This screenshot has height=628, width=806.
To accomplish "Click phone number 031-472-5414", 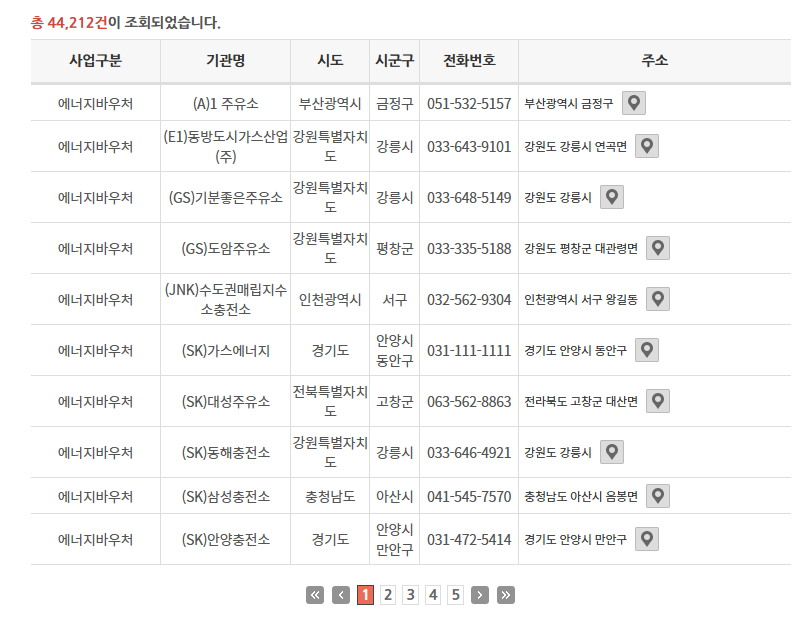I will 469,540.
